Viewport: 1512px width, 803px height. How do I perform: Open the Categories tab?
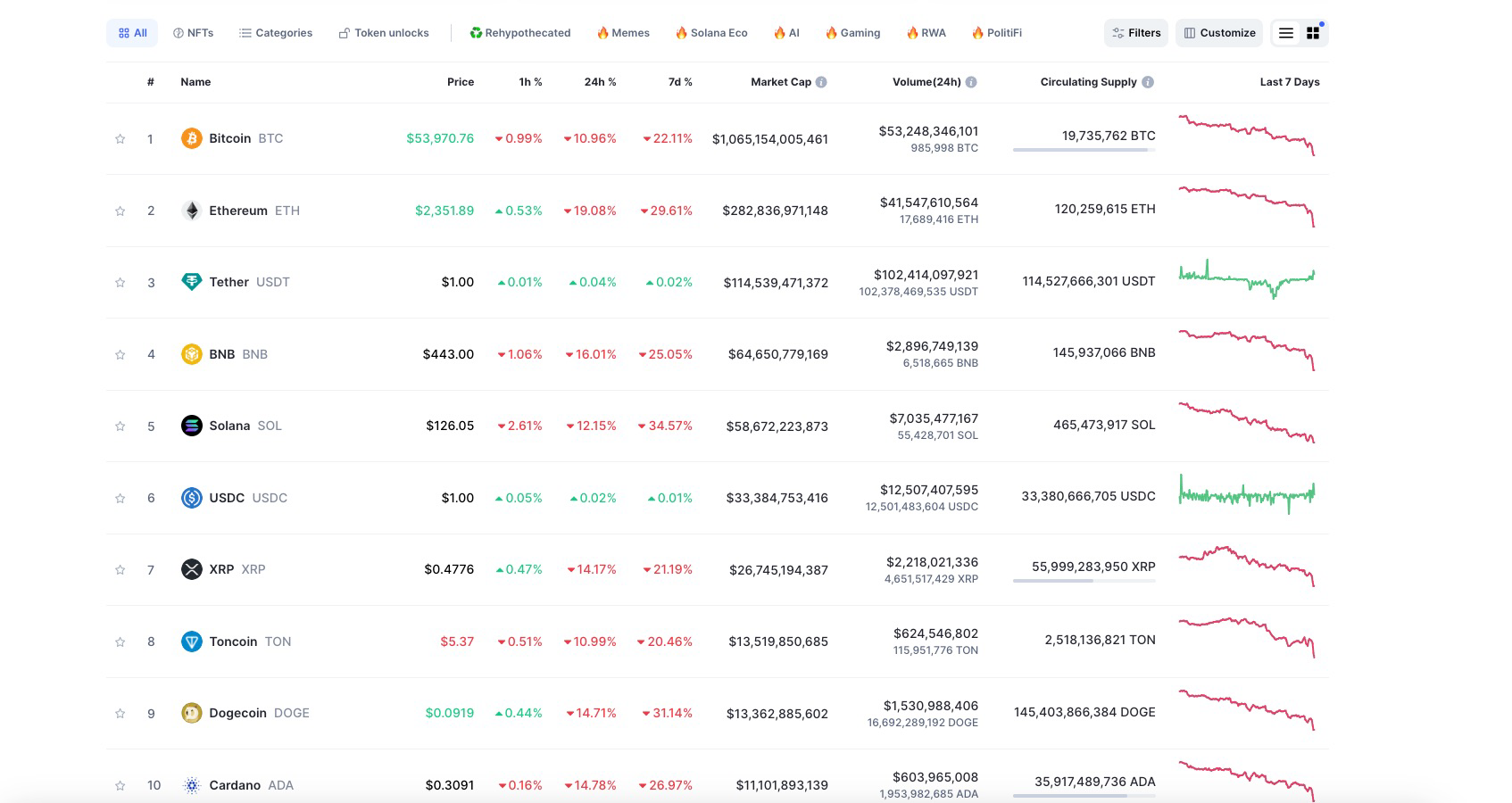coord(276,33)
